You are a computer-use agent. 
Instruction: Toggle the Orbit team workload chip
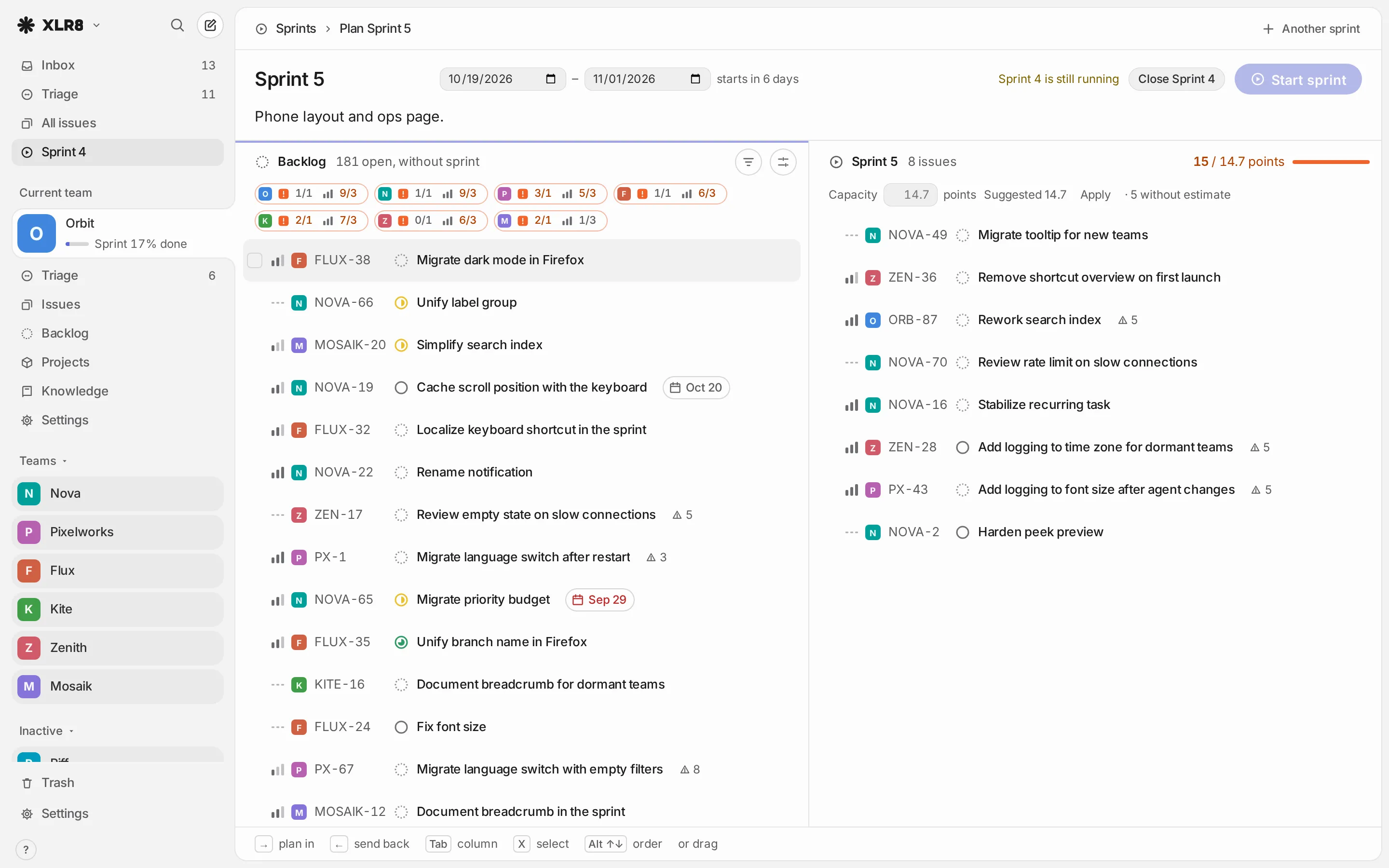(x=311, y=193)
